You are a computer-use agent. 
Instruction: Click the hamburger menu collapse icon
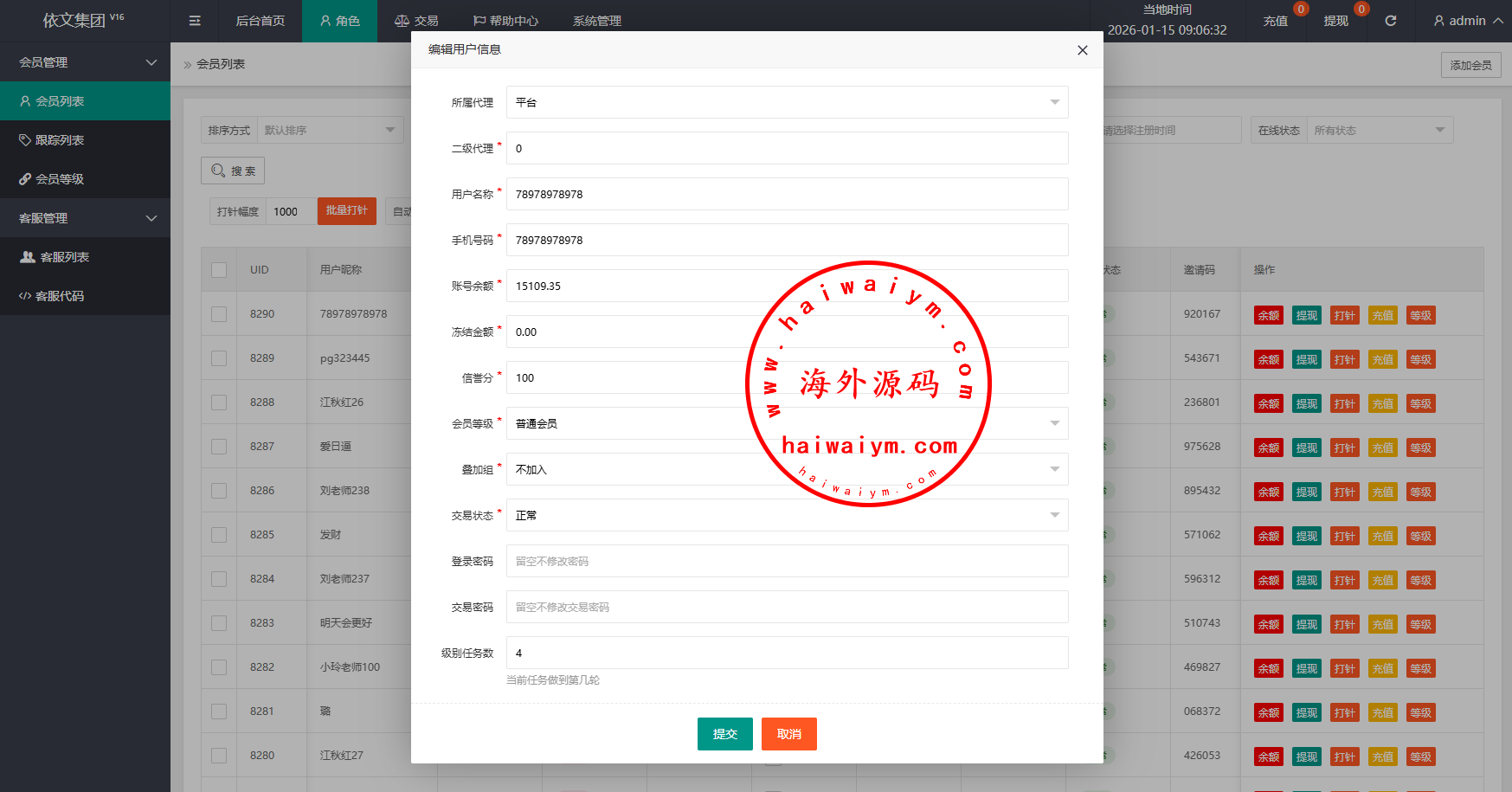pyautogui.click(x=195, y=21)
